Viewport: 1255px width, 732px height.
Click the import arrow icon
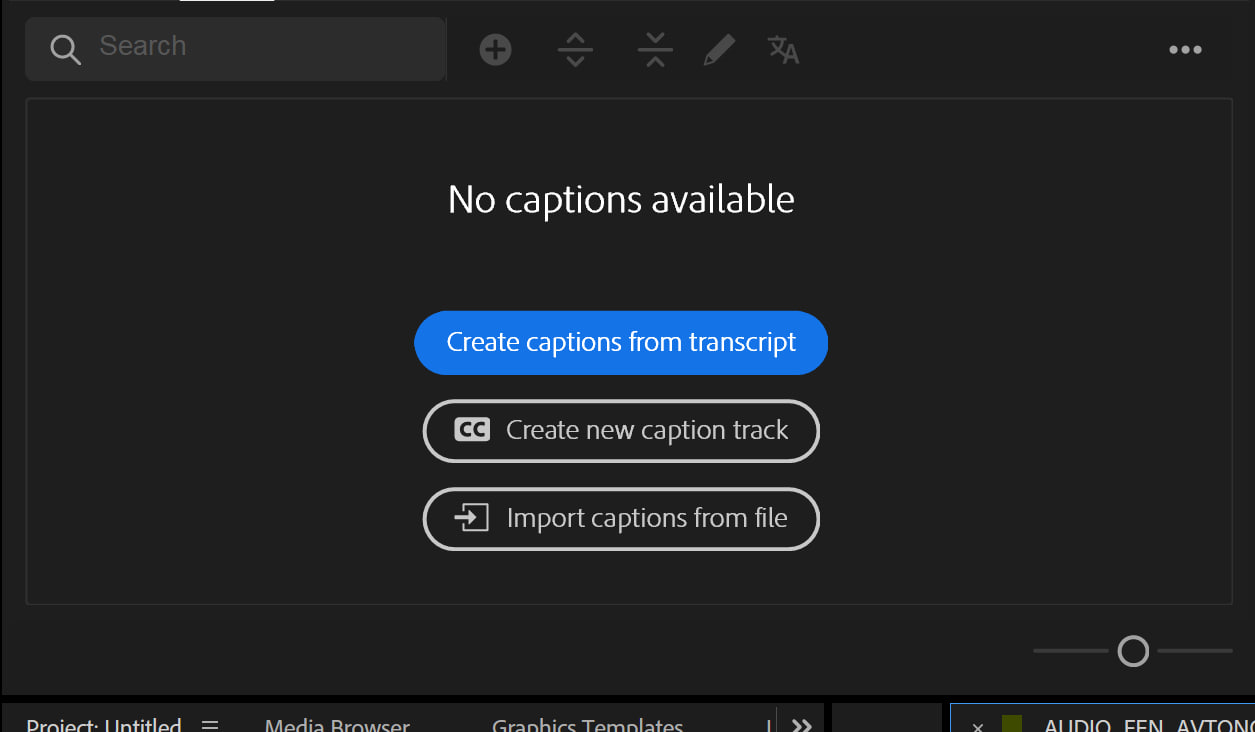click(x=472, y=518)
